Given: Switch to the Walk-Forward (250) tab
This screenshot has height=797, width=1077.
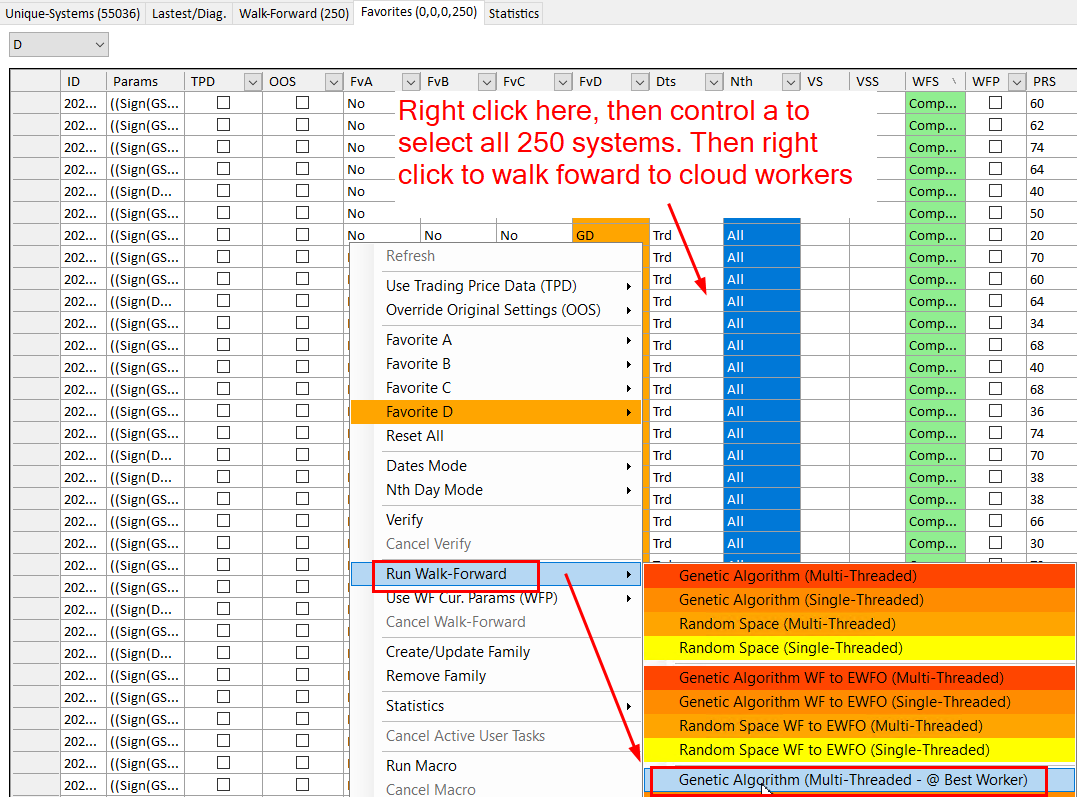Looking at the screenshot, I should pos(294,13).
